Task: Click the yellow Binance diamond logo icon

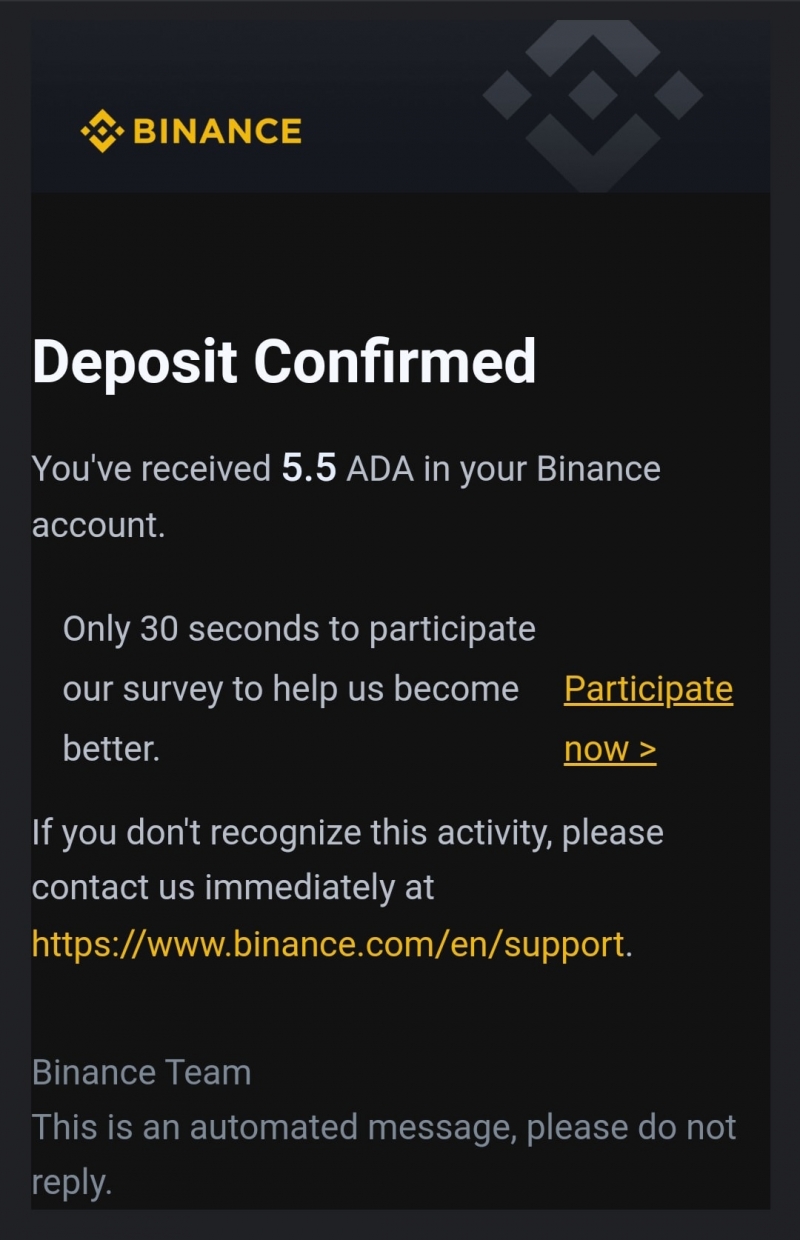Action: coord(102,131)
